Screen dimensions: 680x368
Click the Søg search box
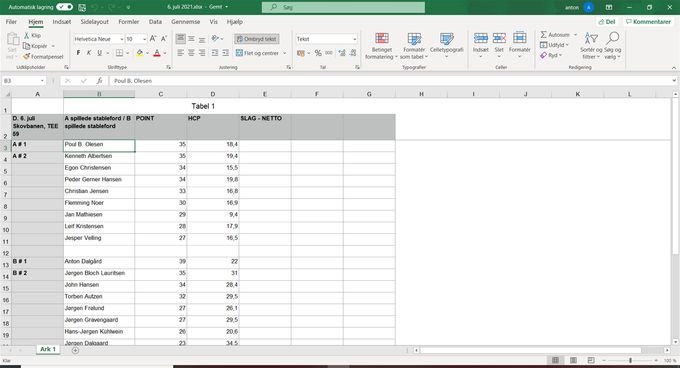343,7
